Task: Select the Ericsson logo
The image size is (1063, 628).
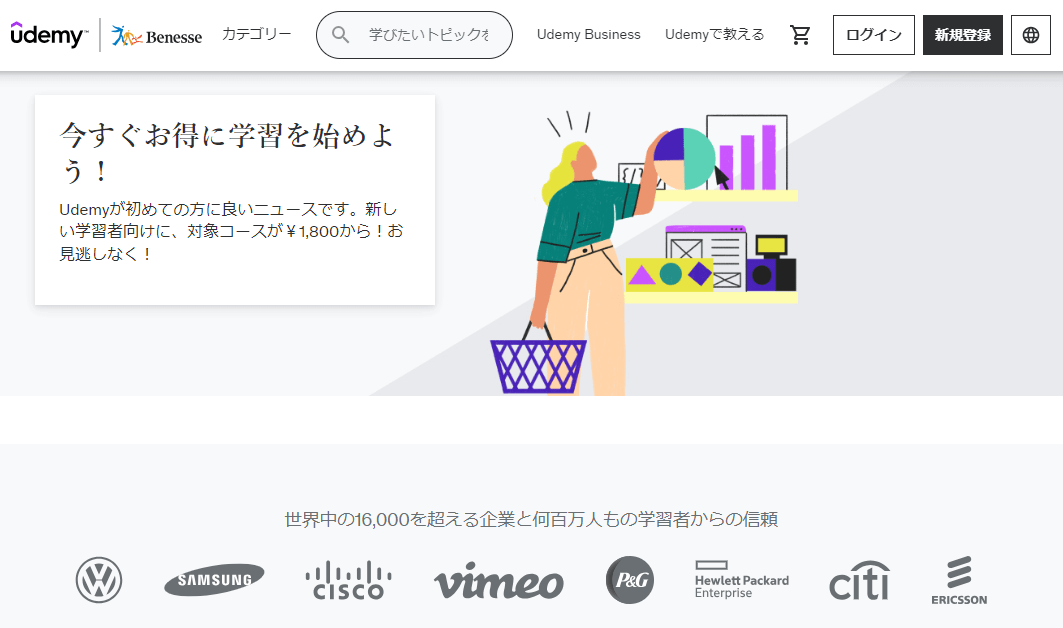Action: tap(959, 581)
